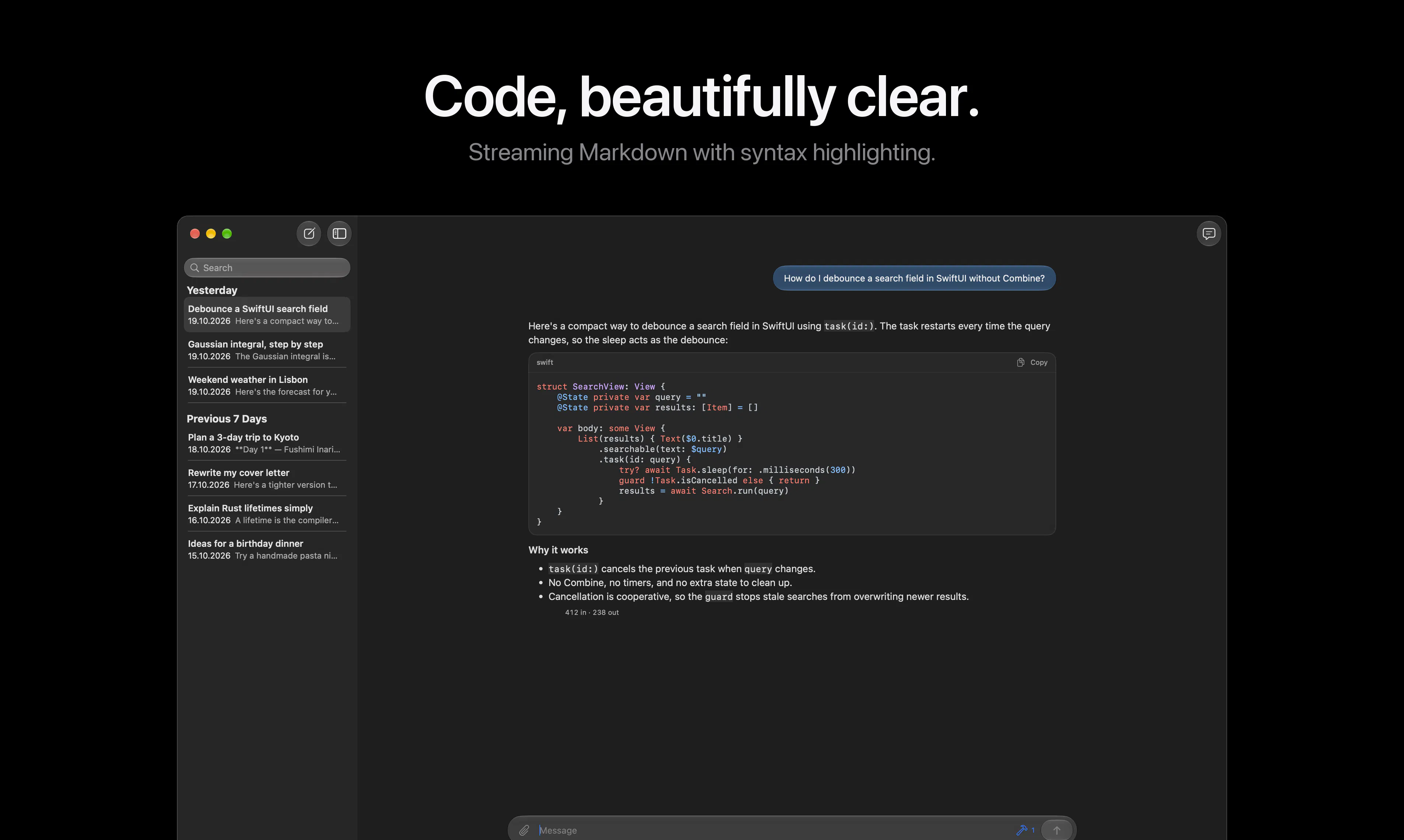Open Plan a 3-day trip to Kyoto

tap(267, 443)
